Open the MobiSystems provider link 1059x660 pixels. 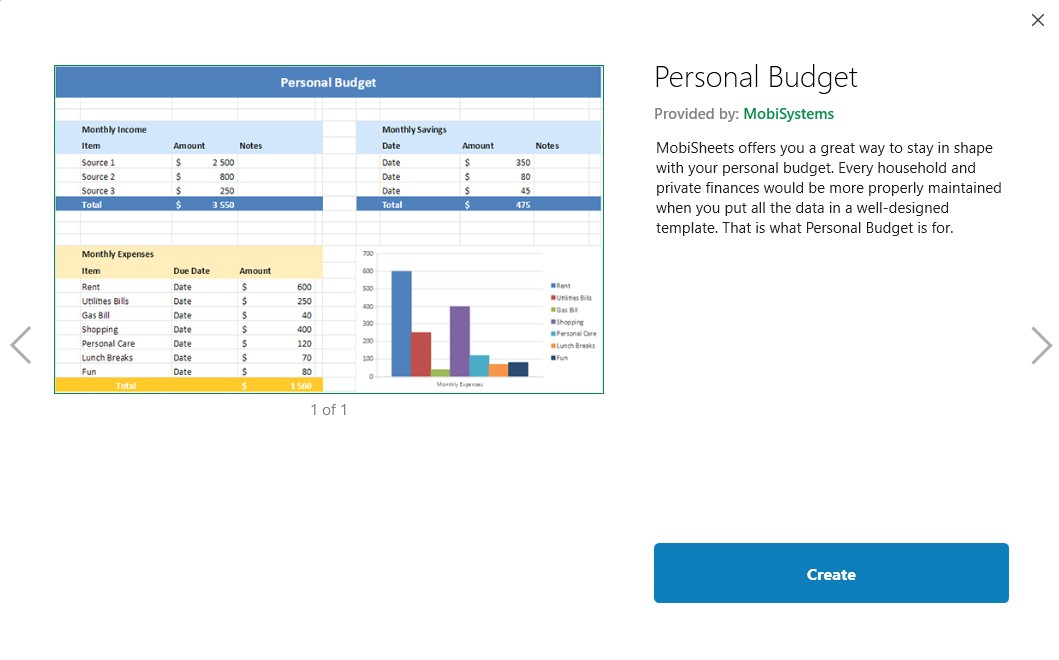pyautogui.click(x=788, y=114)
